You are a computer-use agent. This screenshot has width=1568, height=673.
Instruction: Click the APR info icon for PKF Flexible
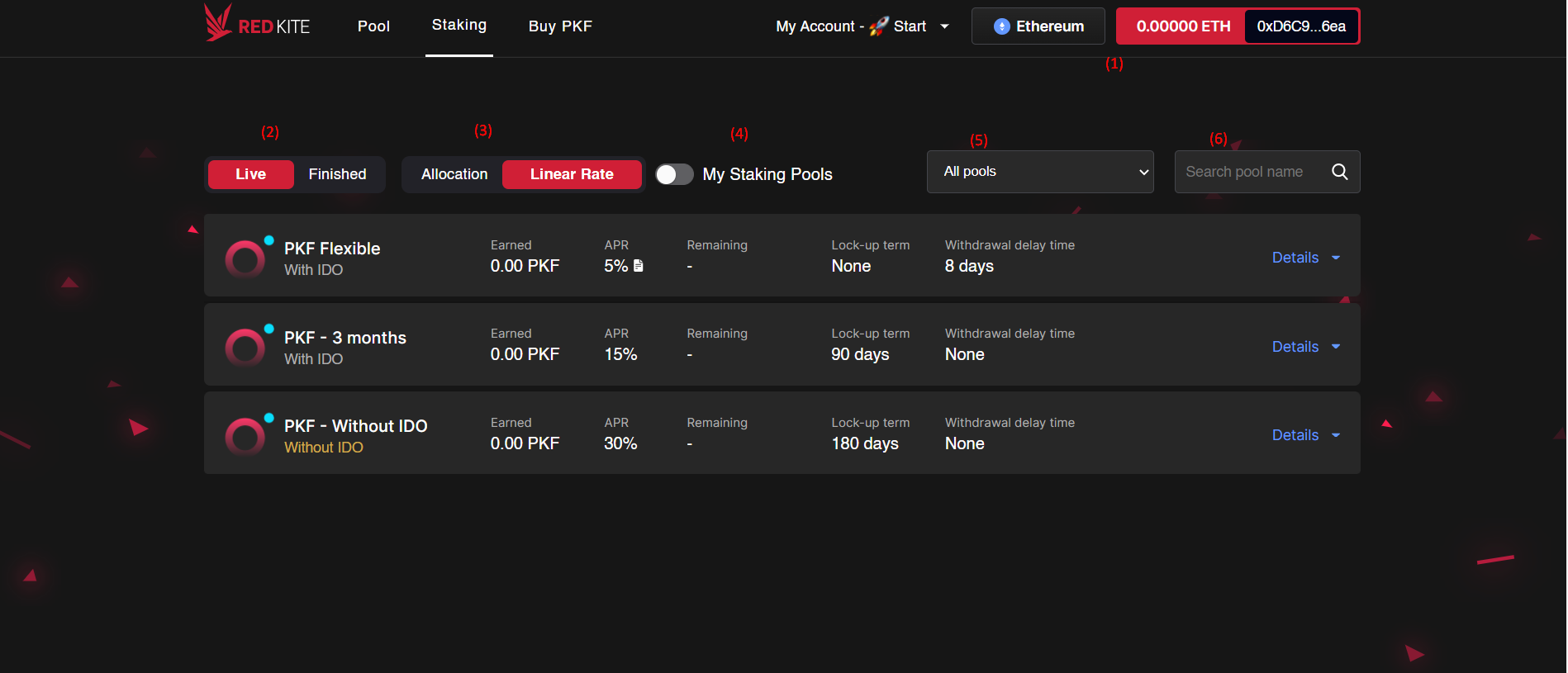coord(638,266)
